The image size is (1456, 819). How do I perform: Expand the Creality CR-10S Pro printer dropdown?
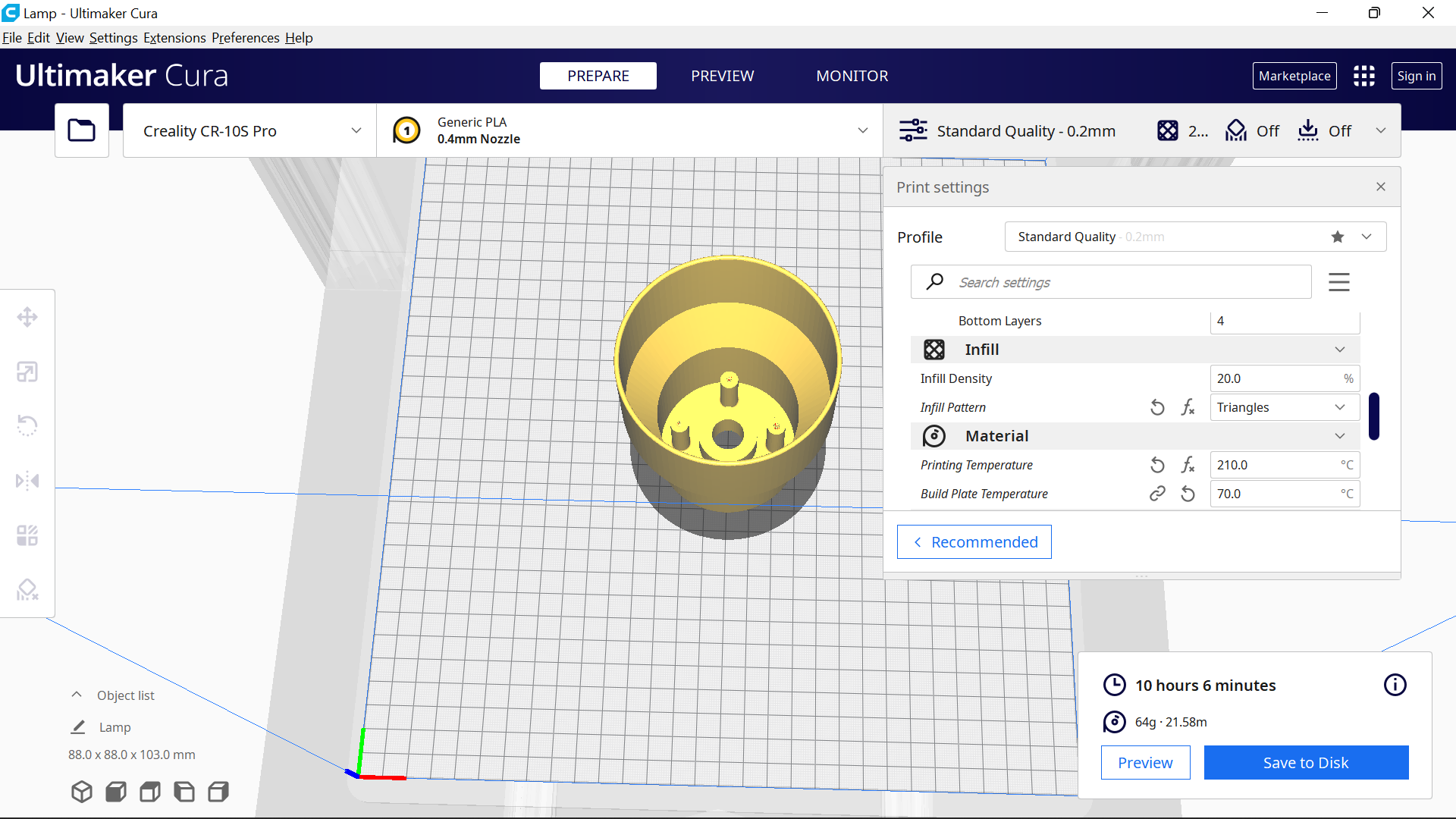click(x=250, y=130)
